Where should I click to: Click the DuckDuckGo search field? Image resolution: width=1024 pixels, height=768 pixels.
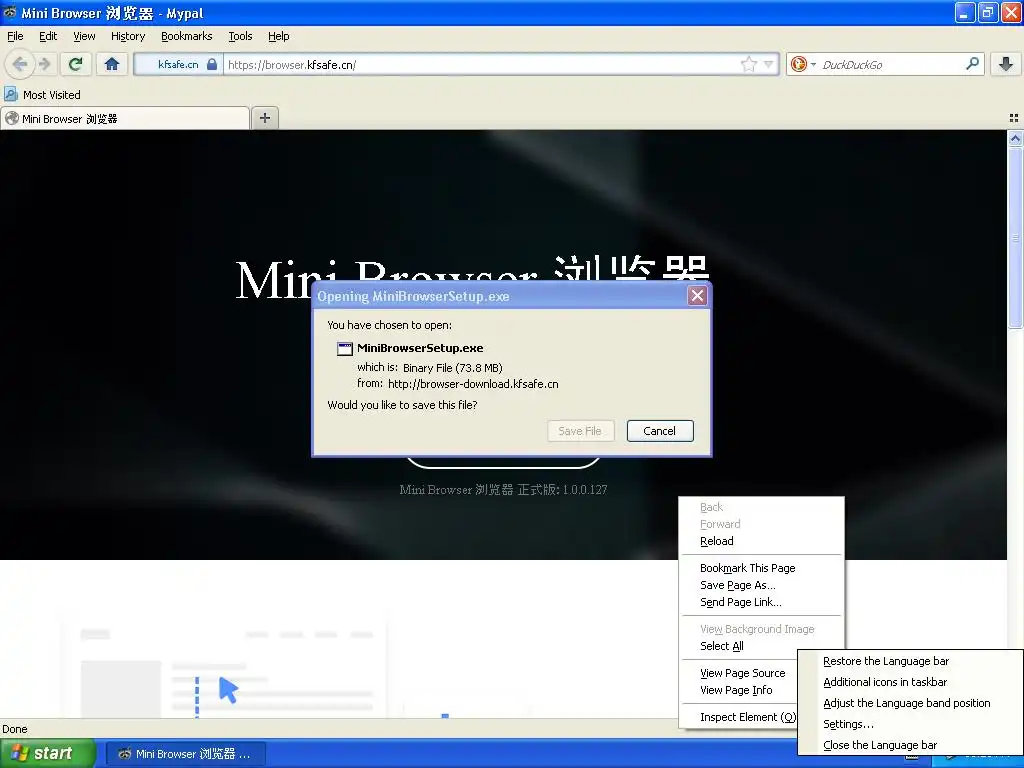(x=890, y=64)
